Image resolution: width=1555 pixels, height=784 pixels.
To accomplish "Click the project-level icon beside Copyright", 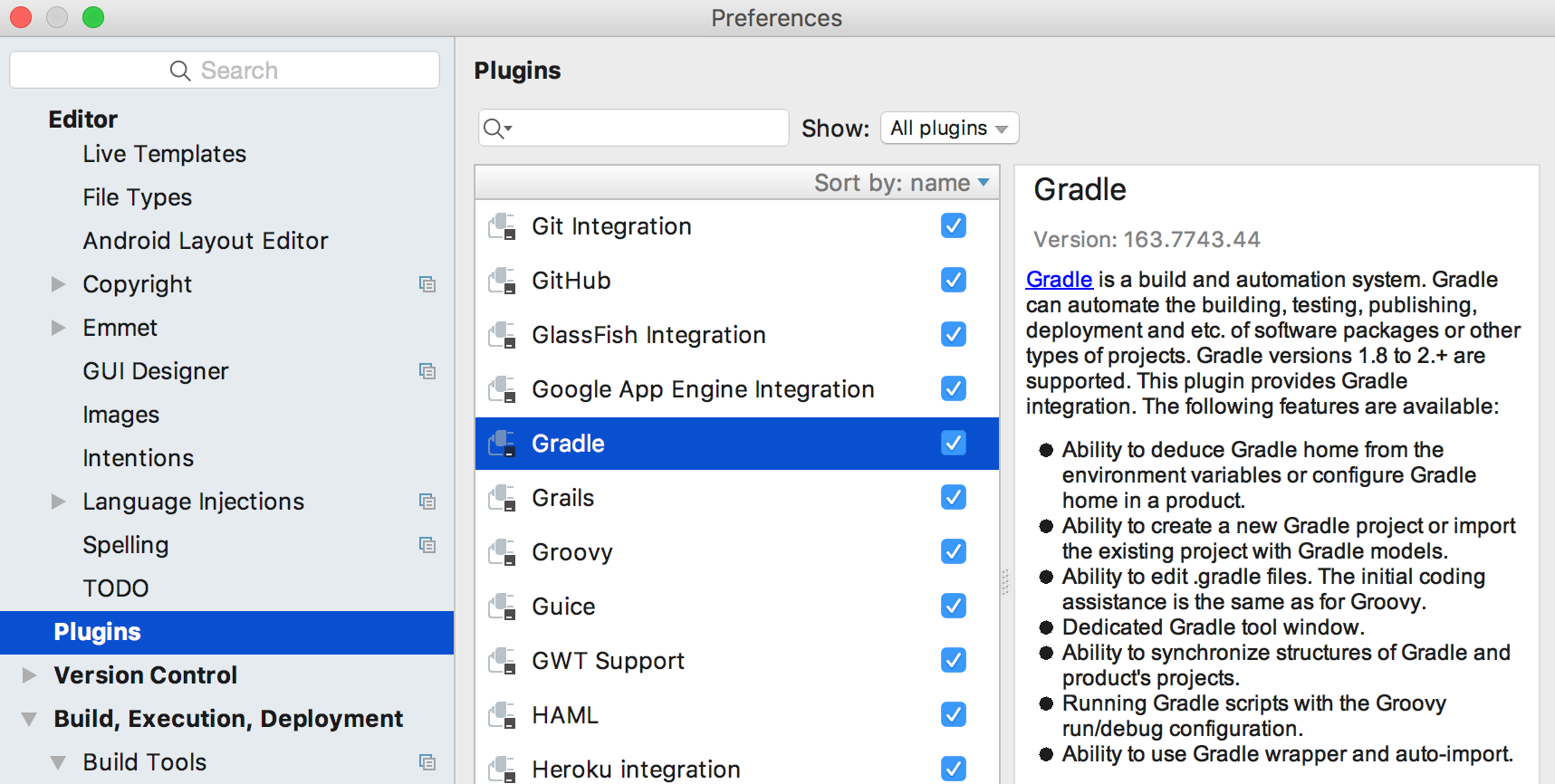I will pyautogui.click(x=427, y=284).
